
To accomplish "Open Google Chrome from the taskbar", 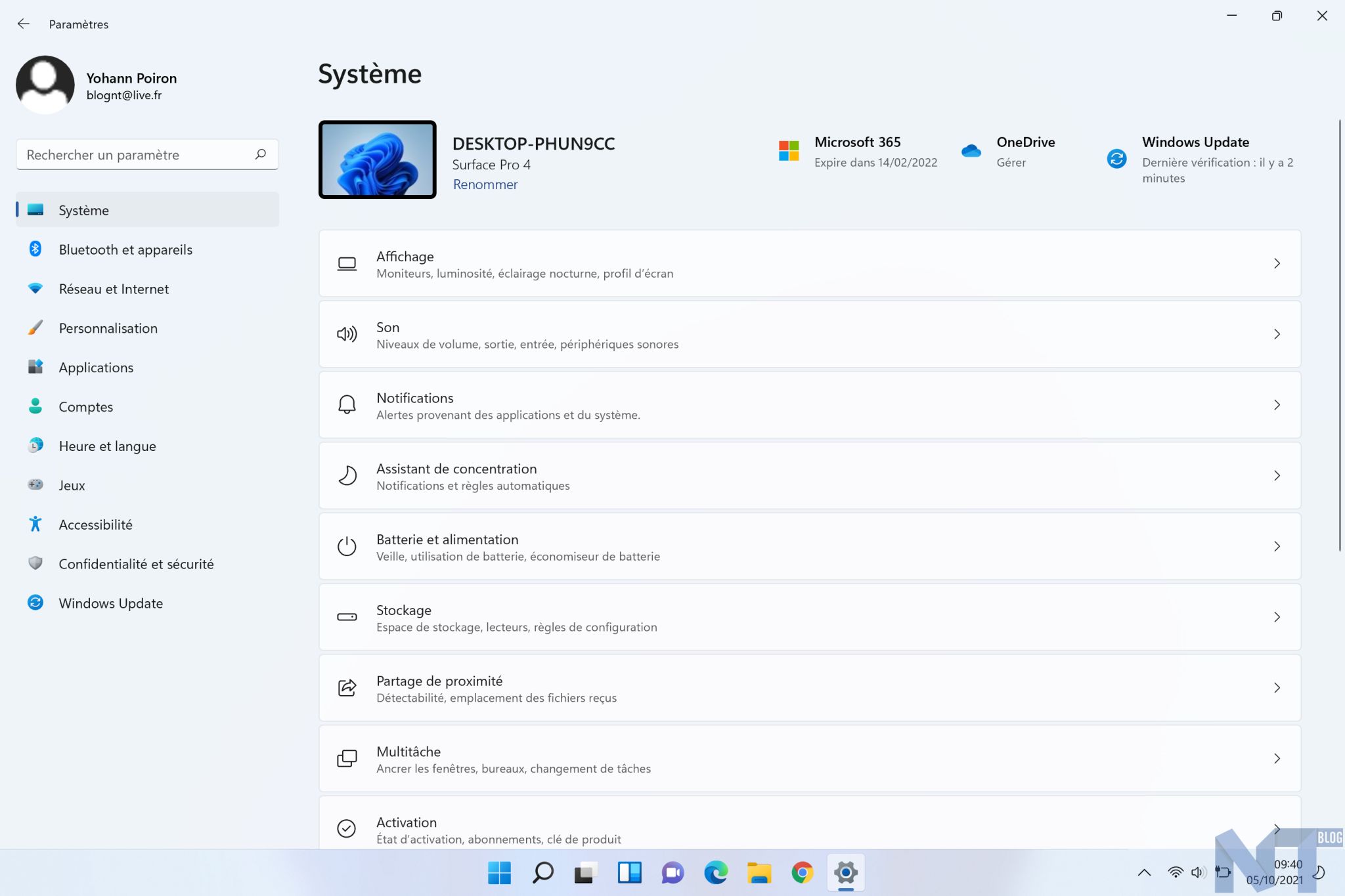I will (802, 872).
